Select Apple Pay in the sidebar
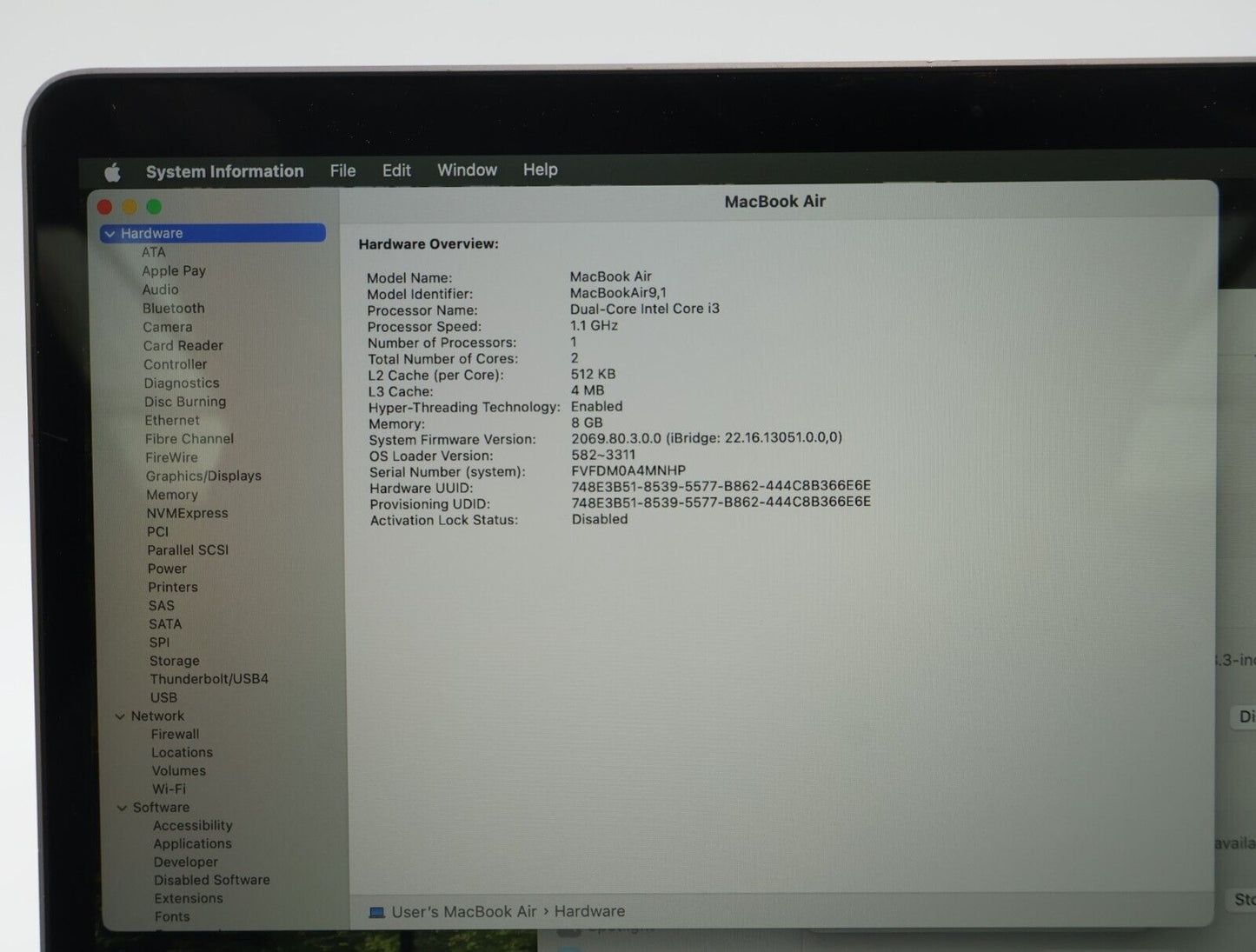This screenshot has height=952, width=1256. click(174, 270)
